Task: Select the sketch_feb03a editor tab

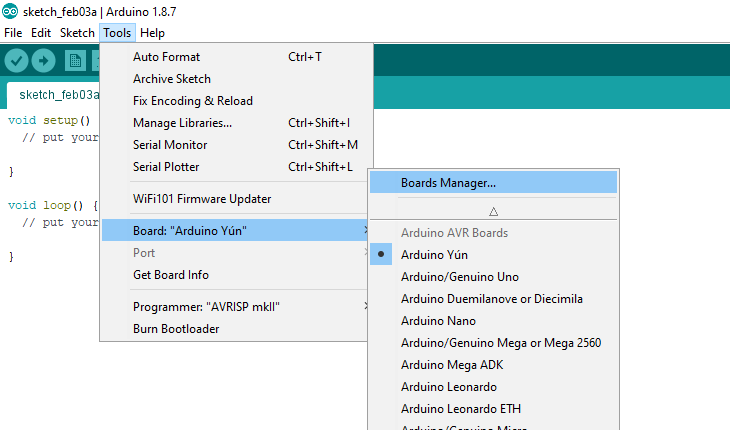Action: [x=54, y=95]
